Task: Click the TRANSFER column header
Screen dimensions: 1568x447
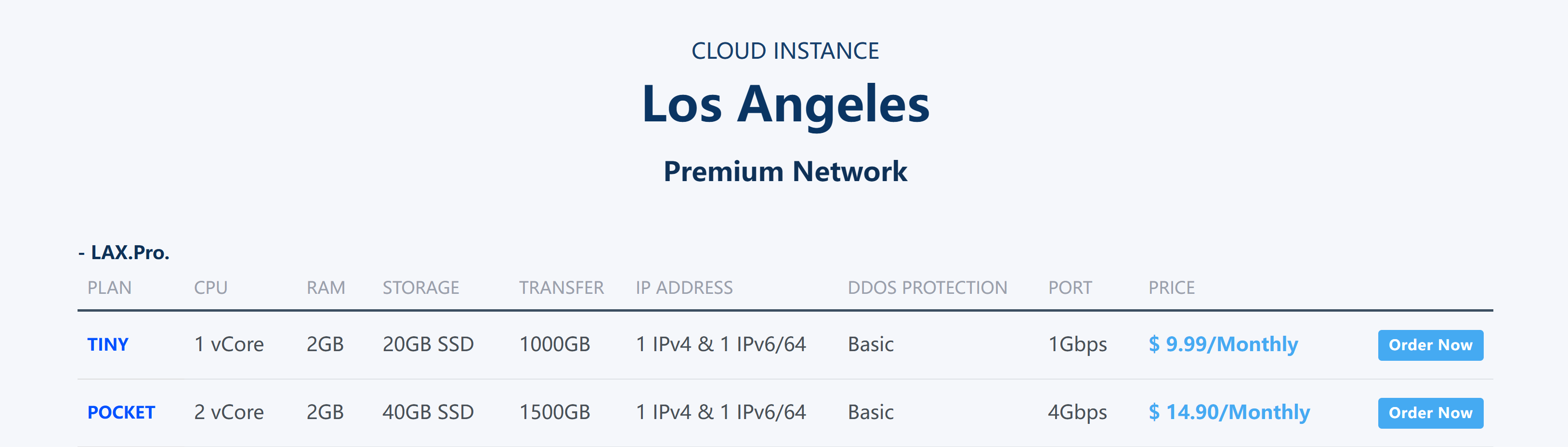Action: point(561,288)
